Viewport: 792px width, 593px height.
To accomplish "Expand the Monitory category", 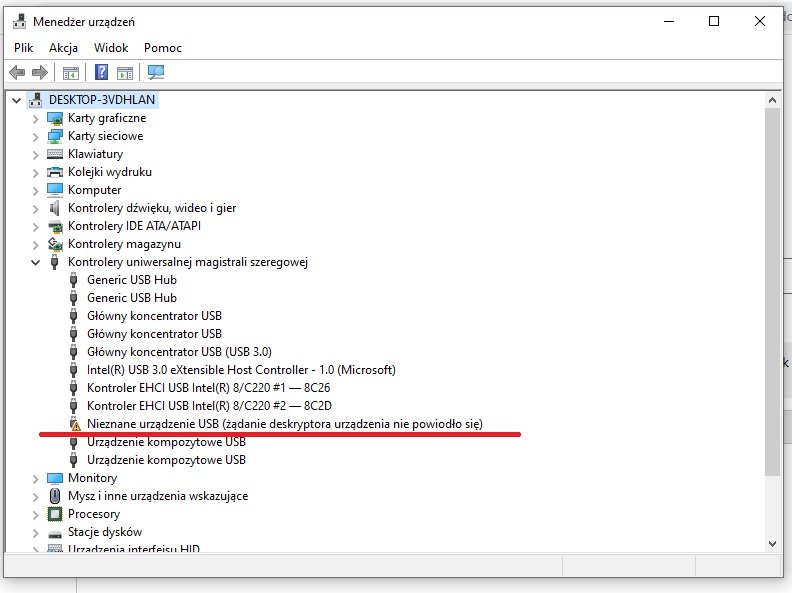I will coord(35,479).
